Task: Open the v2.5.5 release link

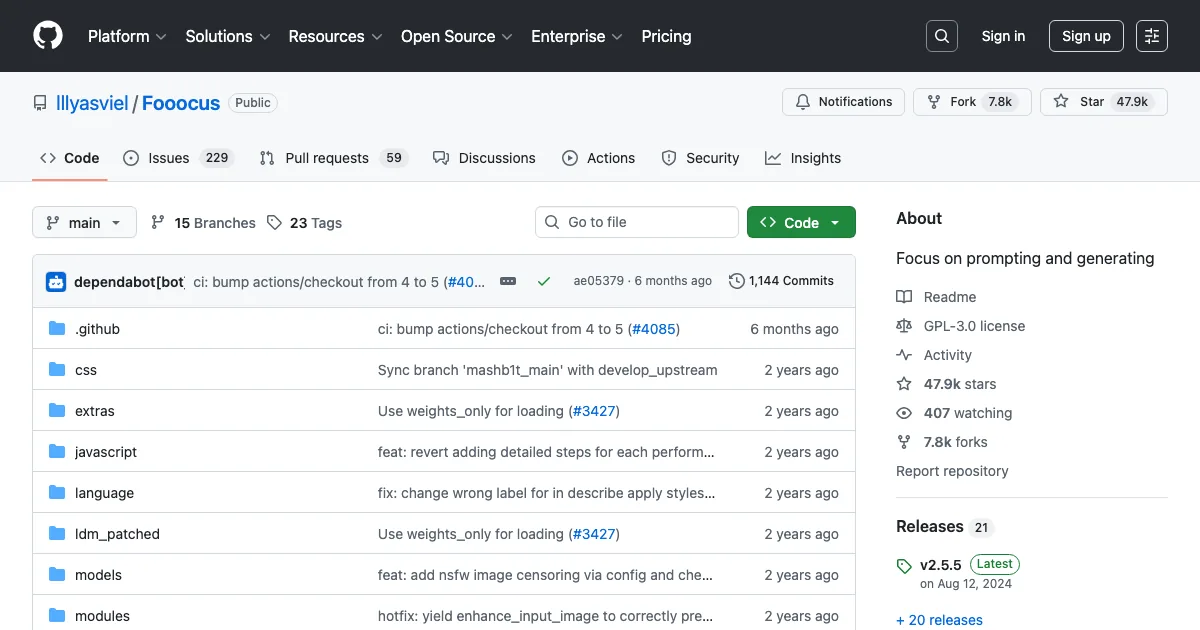Action: point(940,564)
